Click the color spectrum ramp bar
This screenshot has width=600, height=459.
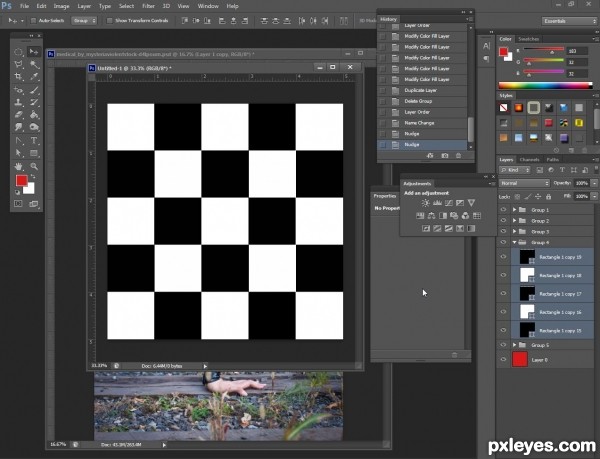point(545,85)
